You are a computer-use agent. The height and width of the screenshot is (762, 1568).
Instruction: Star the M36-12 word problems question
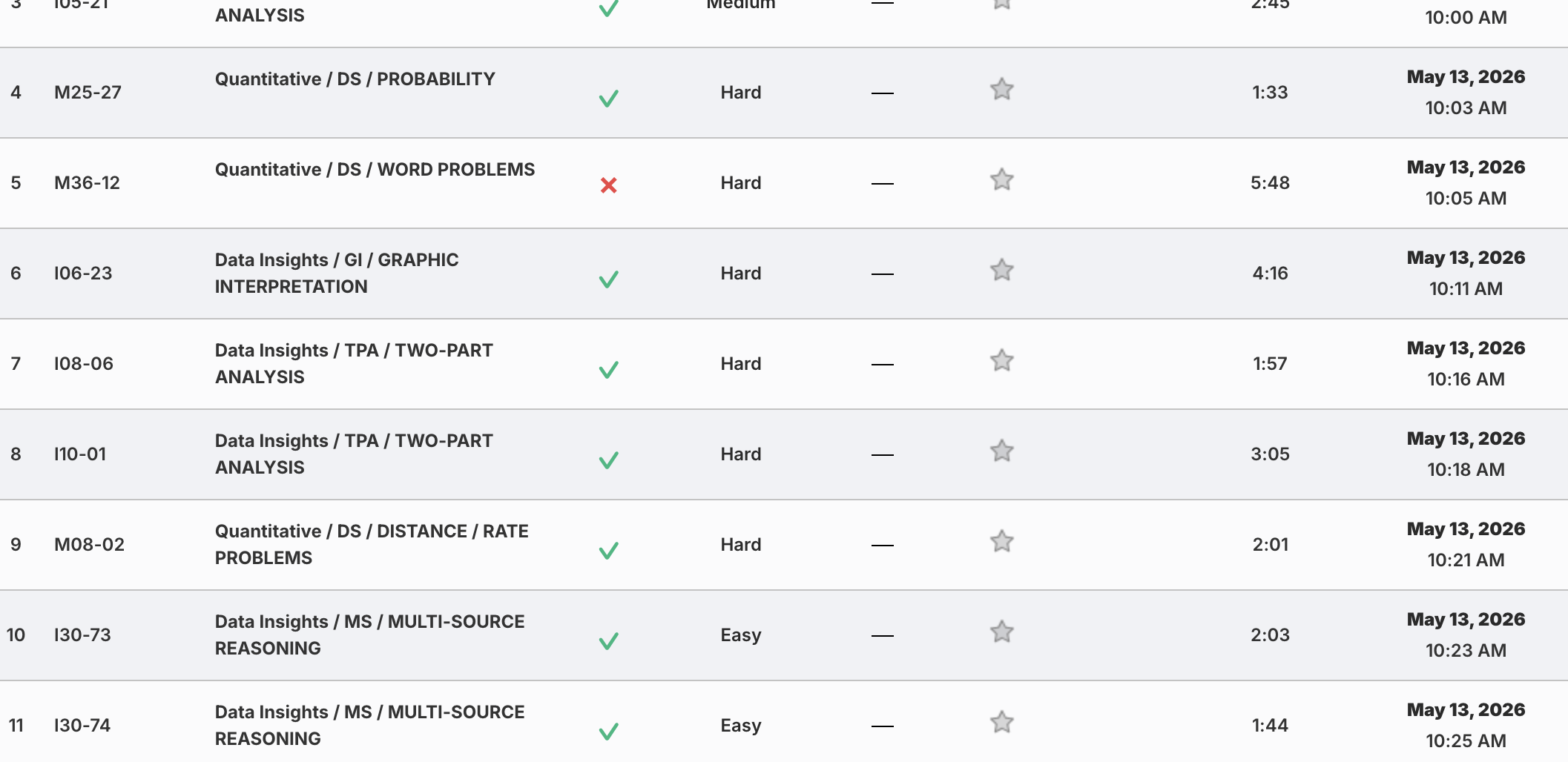(x=1001, y=180)
